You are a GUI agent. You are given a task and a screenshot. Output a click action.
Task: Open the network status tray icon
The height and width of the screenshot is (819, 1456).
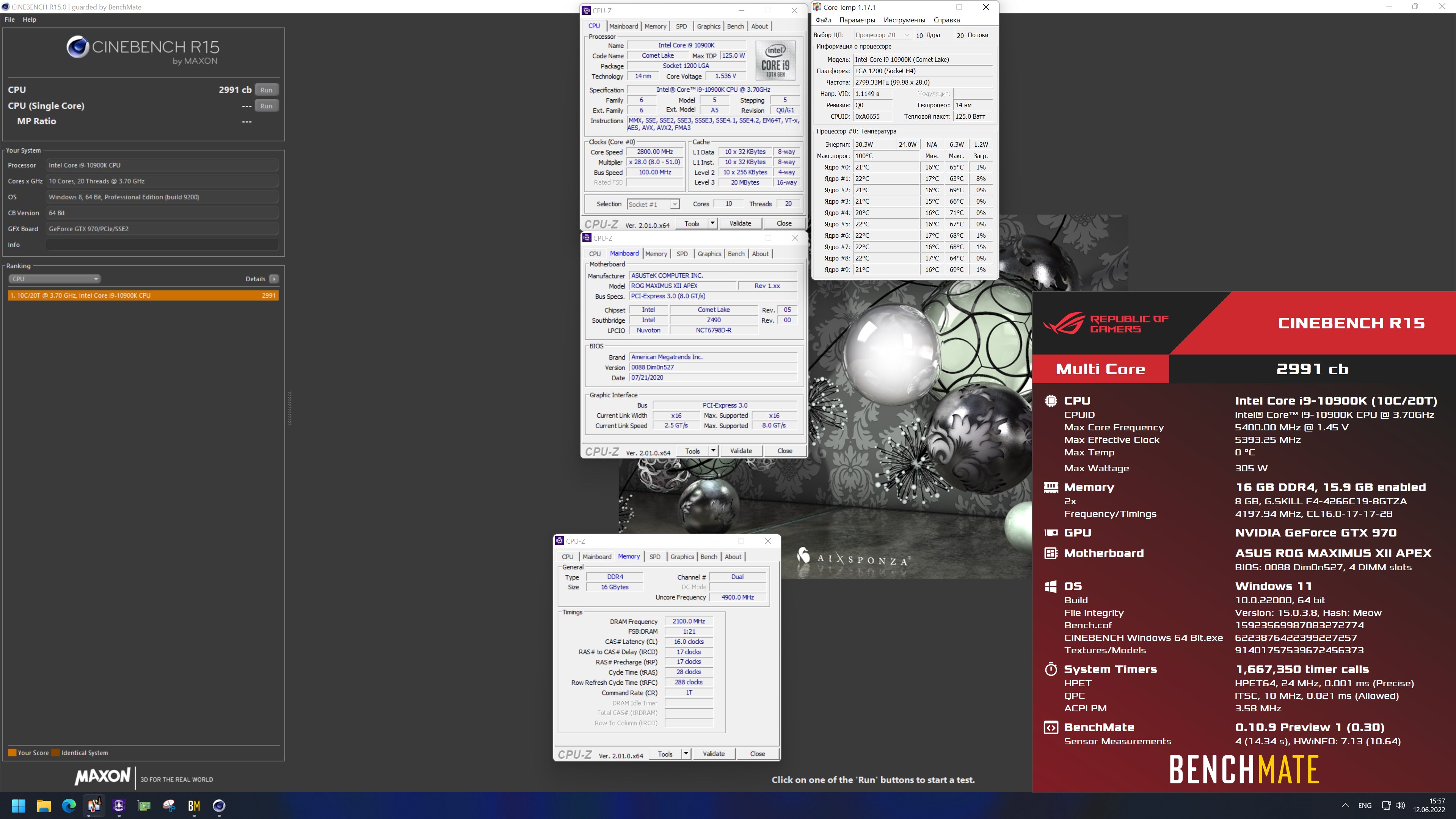(x=1386, y=805)
